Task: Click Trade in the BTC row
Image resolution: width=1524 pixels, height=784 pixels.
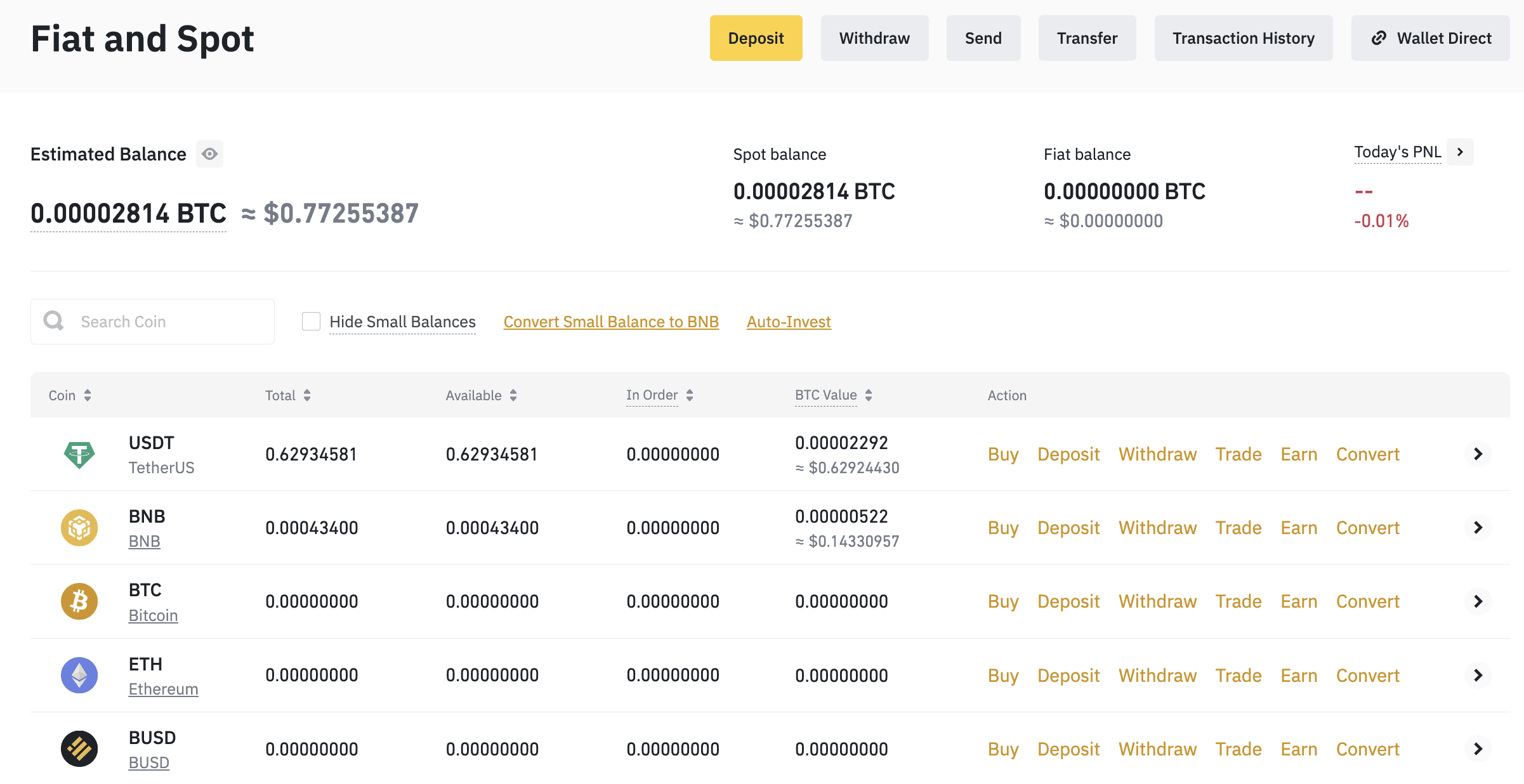Action: tap(1238, 601)
